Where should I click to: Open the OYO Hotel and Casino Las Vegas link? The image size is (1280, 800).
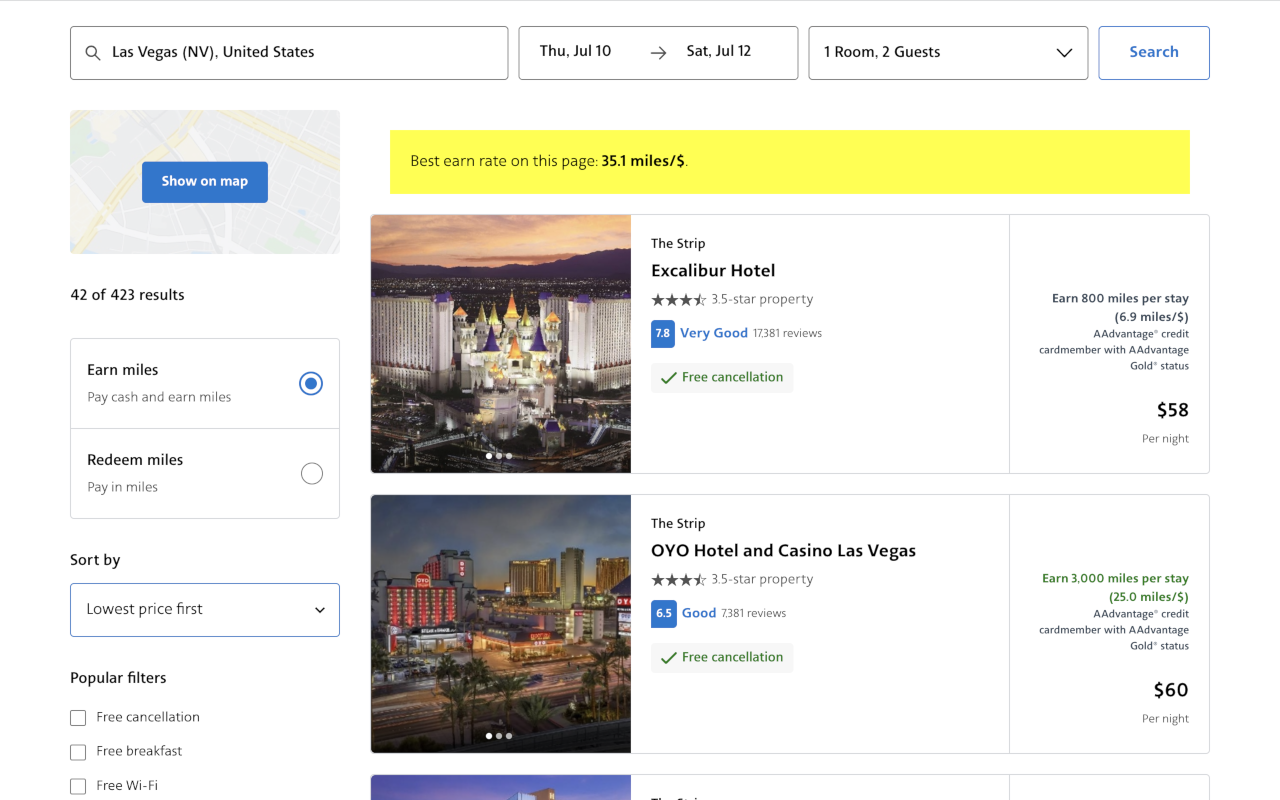783,551
